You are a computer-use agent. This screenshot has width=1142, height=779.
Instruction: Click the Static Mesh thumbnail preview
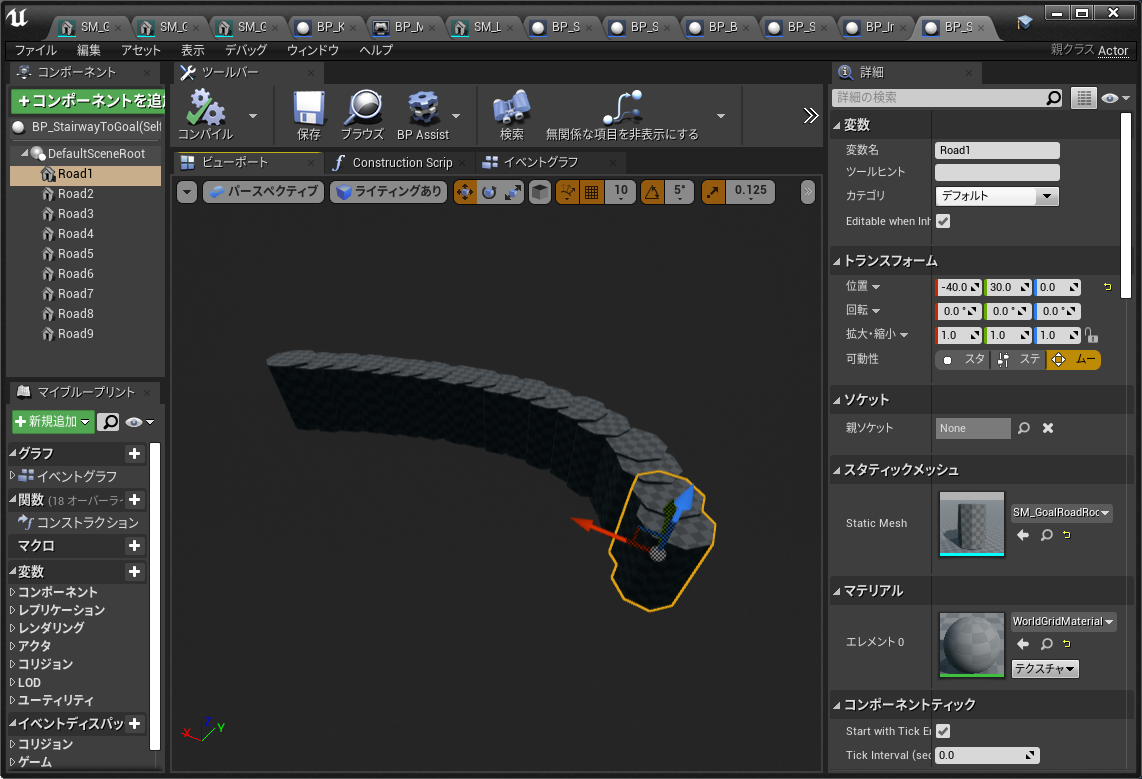[972, 523]
